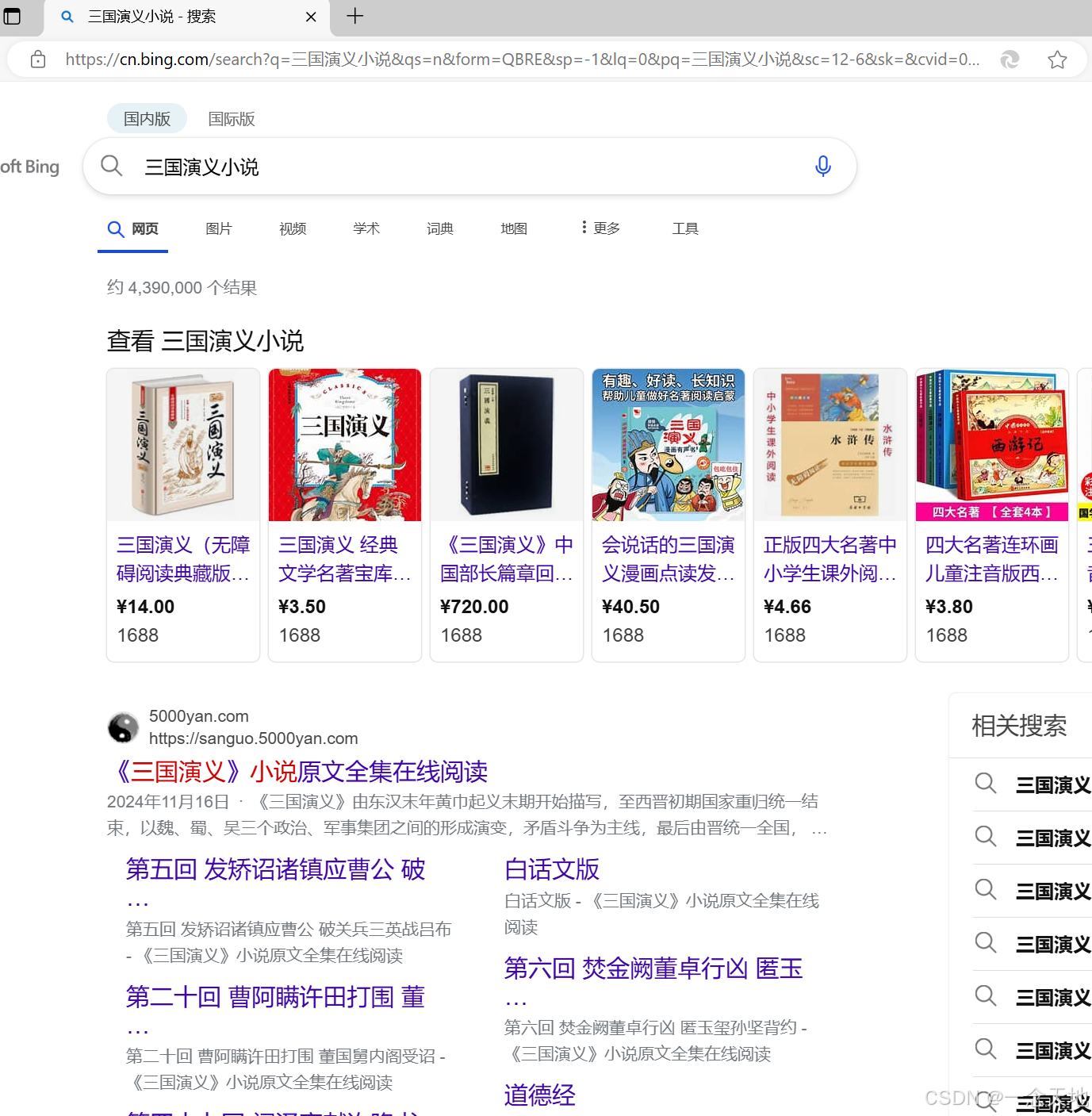
Task: Click the 查看 三国演义小说 heading
Action: (x=205, y=341)
